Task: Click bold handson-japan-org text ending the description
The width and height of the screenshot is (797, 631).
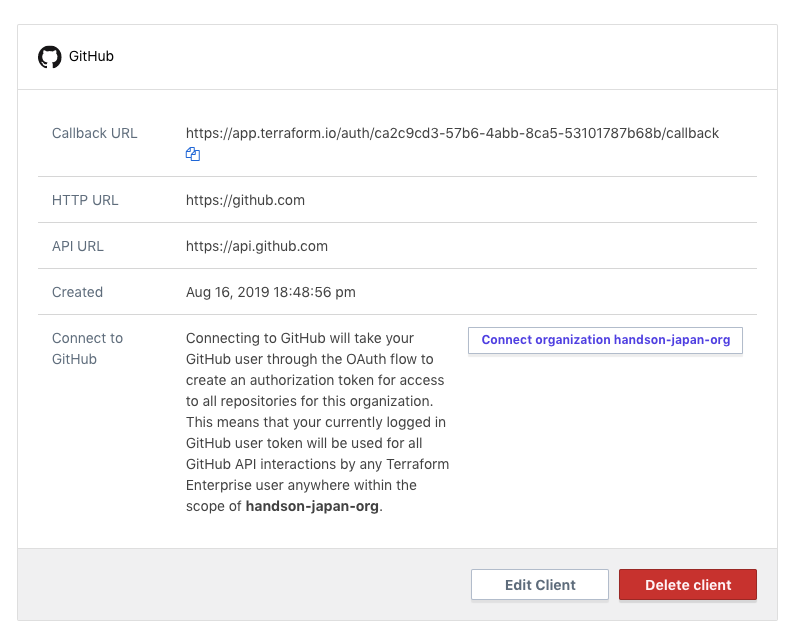Action: pos(312,506)
